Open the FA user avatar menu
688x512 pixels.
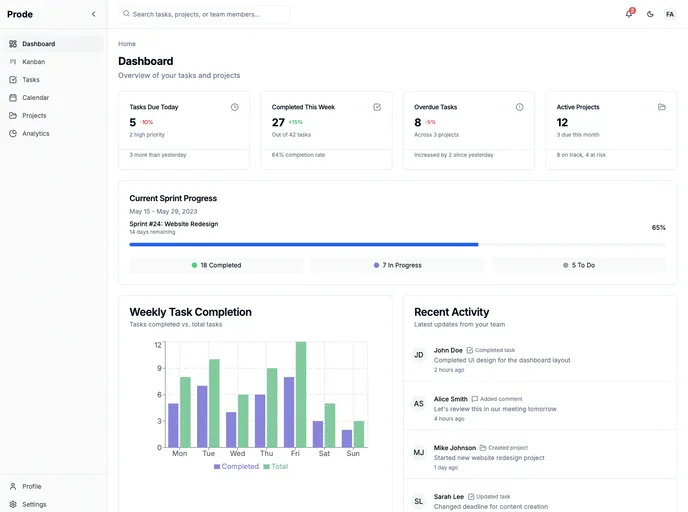[670, 14]
